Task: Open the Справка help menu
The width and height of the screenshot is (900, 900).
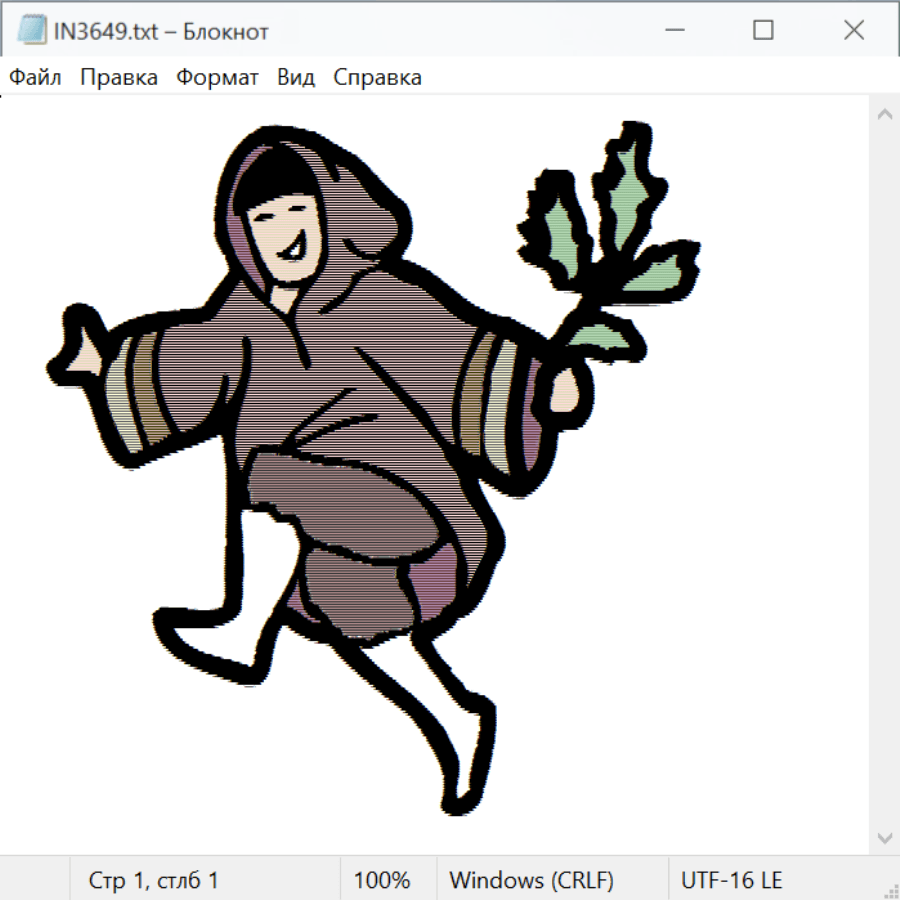Action: (x=377, y=78)
